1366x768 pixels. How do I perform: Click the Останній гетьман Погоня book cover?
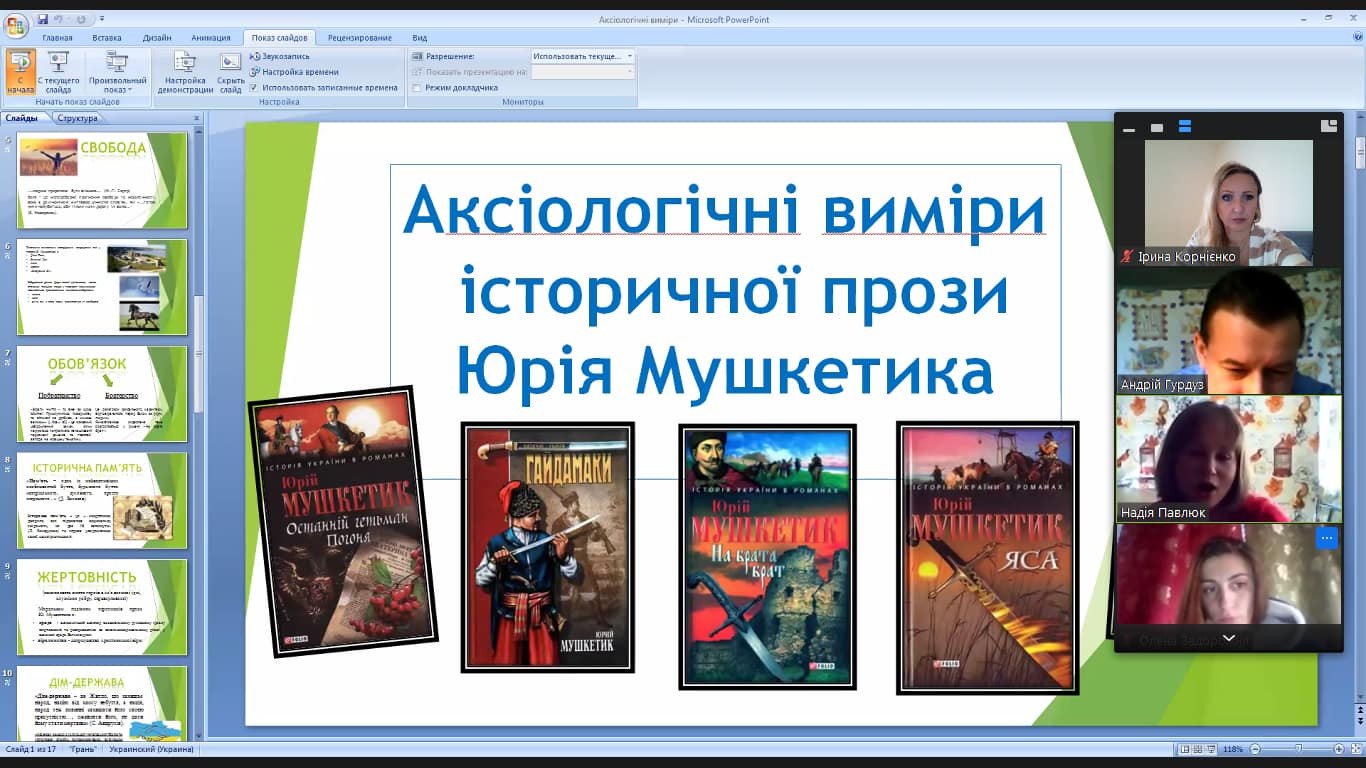pos(343,521)
